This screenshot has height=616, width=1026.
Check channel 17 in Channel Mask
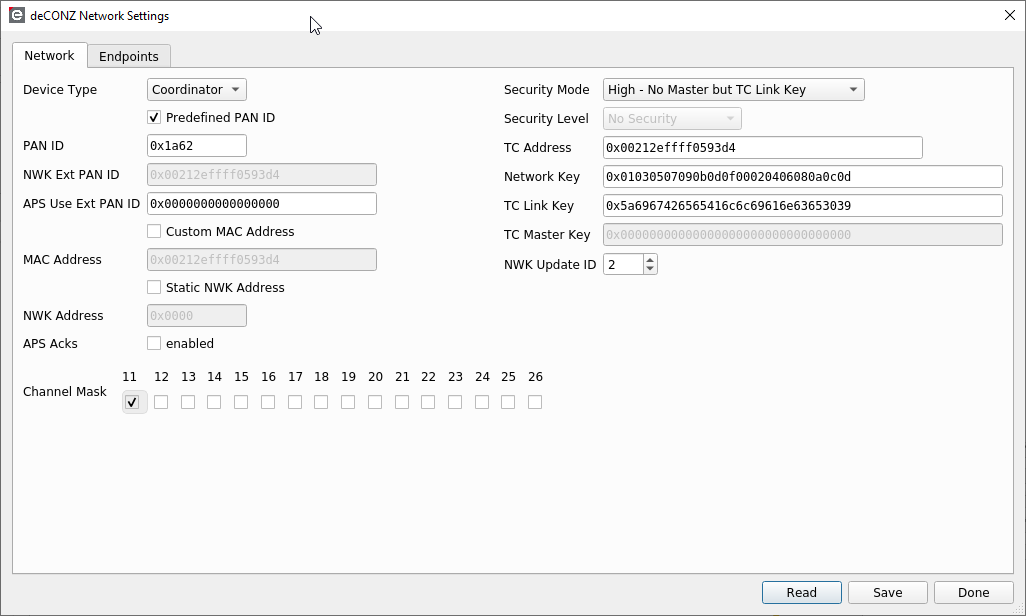(x=295, y=402)
